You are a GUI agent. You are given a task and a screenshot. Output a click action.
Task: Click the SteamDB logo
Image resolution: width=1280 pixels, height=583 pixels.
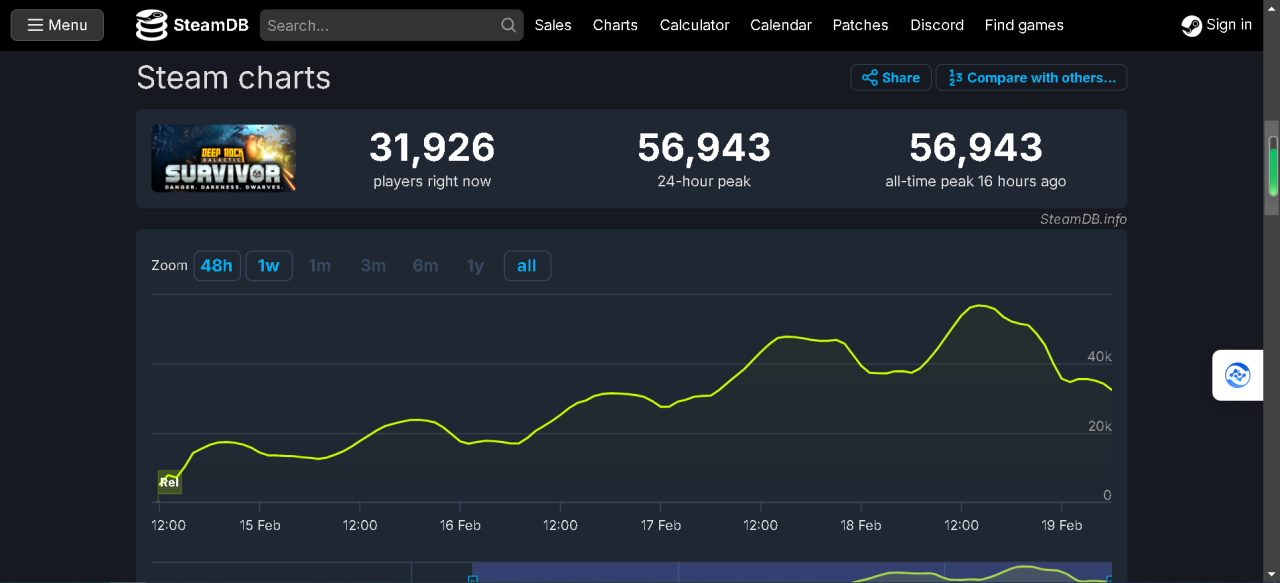[x=193, y=25]
